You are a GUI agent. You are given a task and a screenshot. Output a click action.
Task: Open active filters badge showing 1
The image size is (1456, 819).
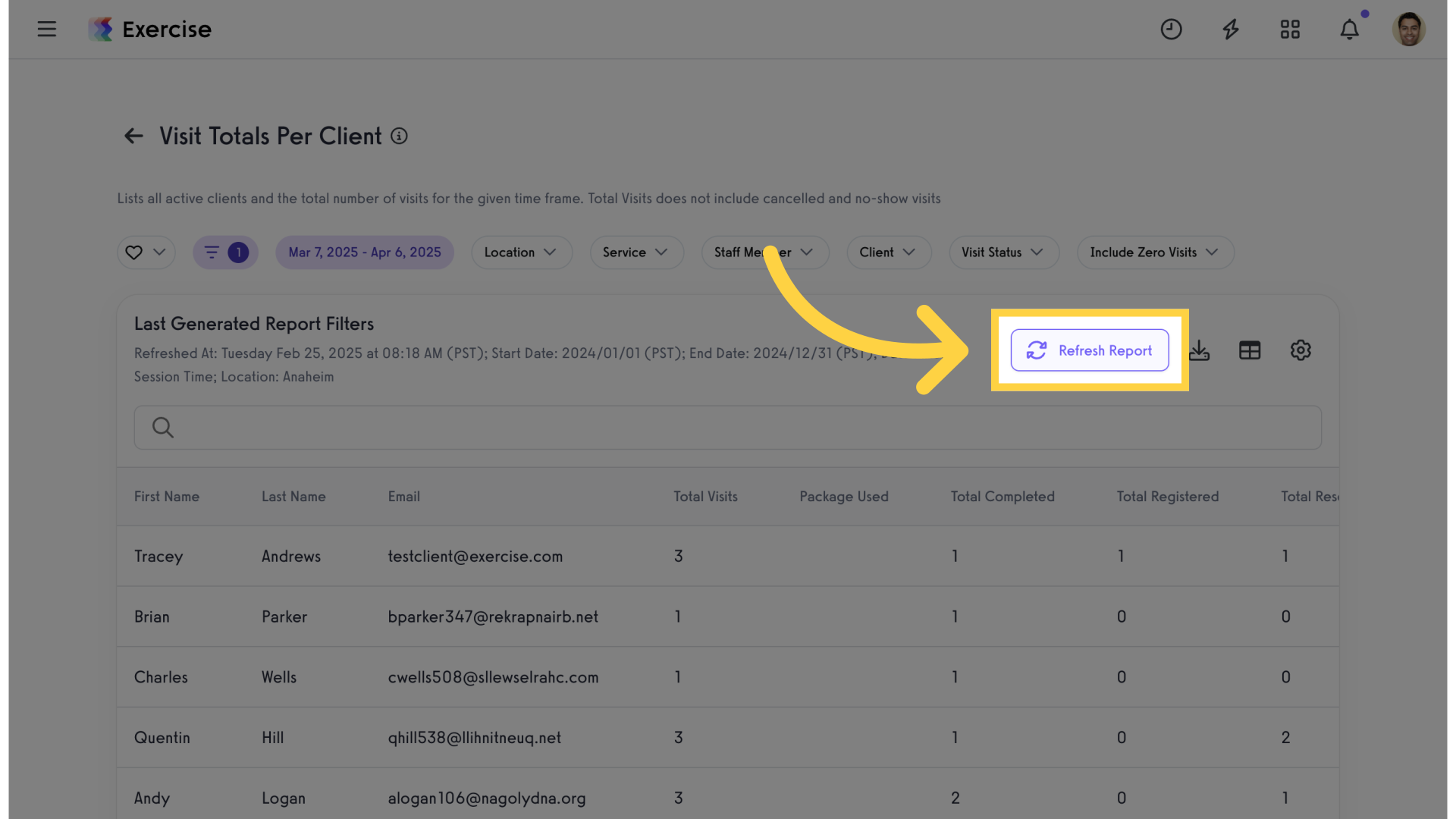[225, 252]
